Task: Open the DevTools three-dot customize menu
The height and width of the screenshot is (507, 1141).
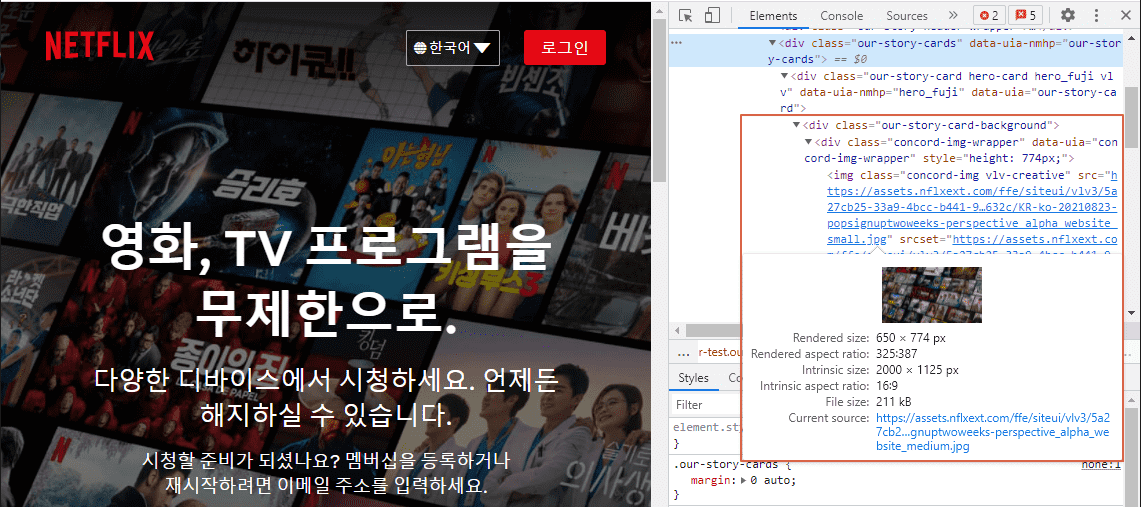Action: [x=1096, y=15]
